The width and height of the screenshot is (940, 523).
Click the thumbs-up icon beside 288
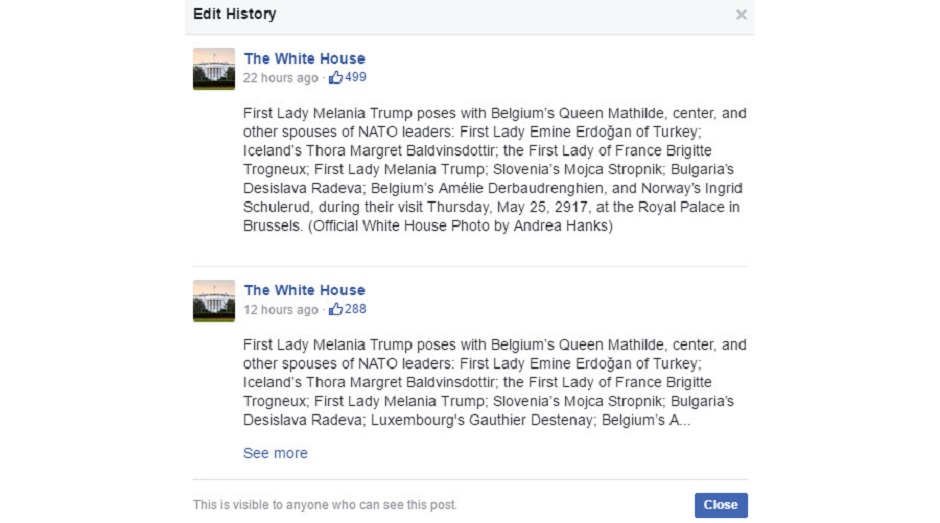point(336,309)
